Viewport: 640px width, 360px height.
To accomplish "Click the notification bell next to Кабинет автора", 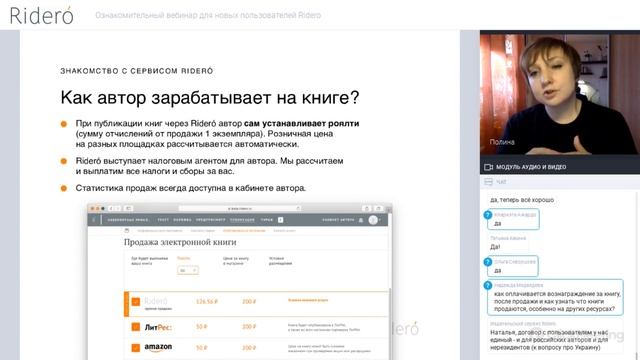I will click(x=361, y=220).
